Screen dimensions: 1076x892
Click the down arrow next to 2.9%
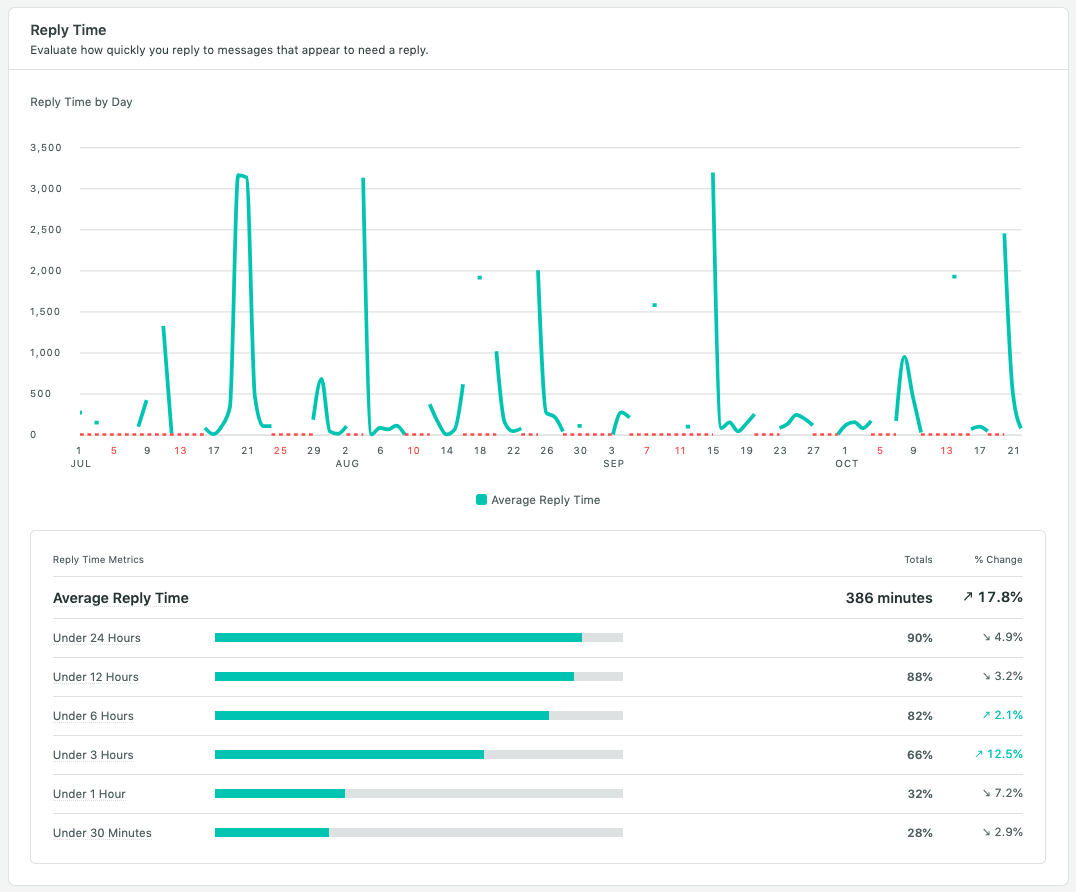point(987,833)
